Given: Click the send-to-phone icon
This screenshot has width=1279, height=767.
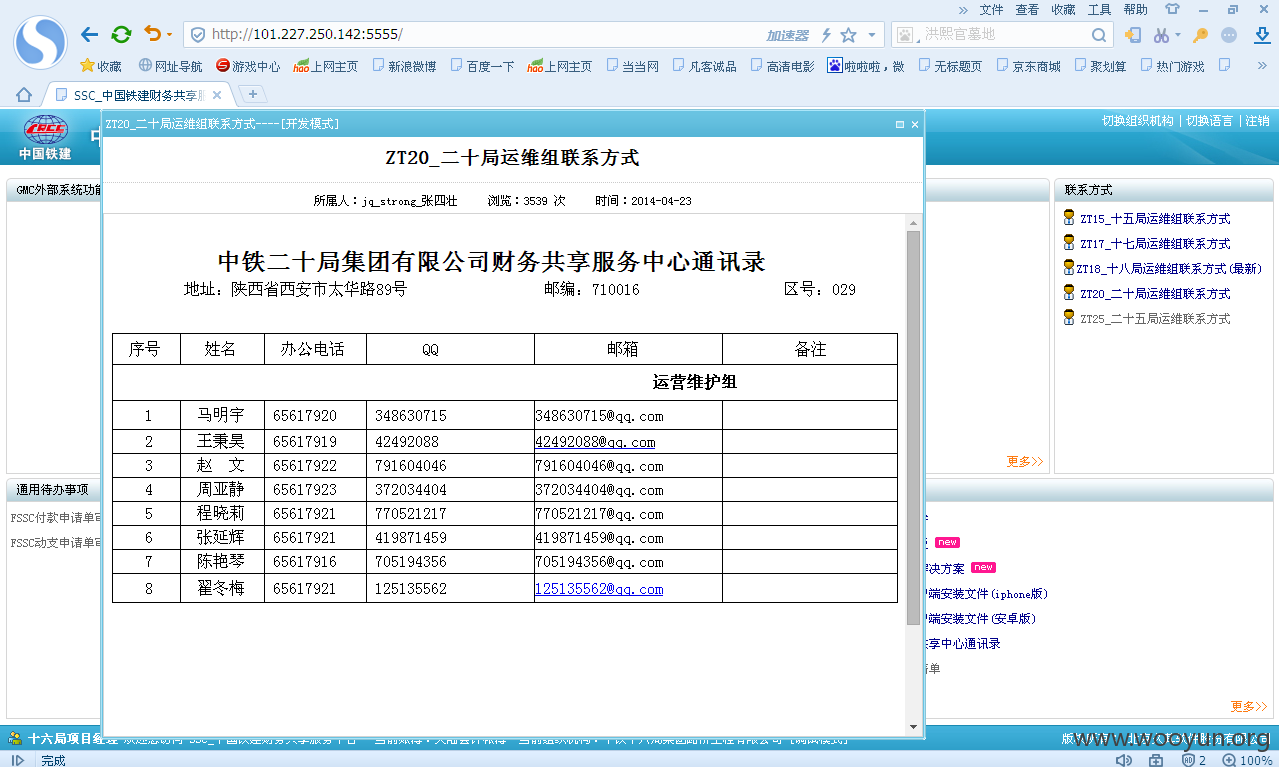Looking at the screenshot, I should [1132, 35].
